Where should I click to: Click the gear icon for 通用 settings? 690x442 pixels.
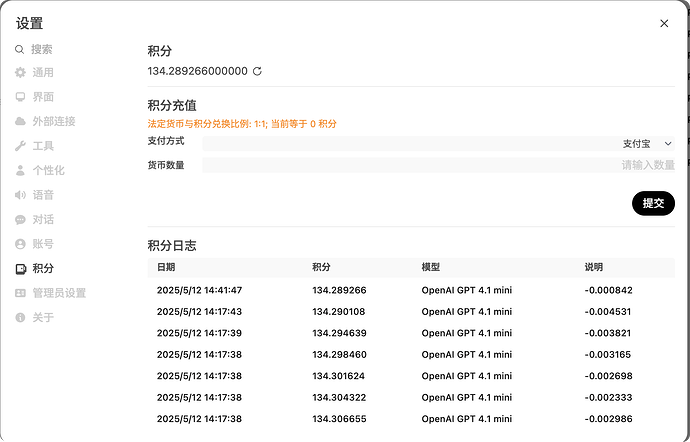[20, 73]
